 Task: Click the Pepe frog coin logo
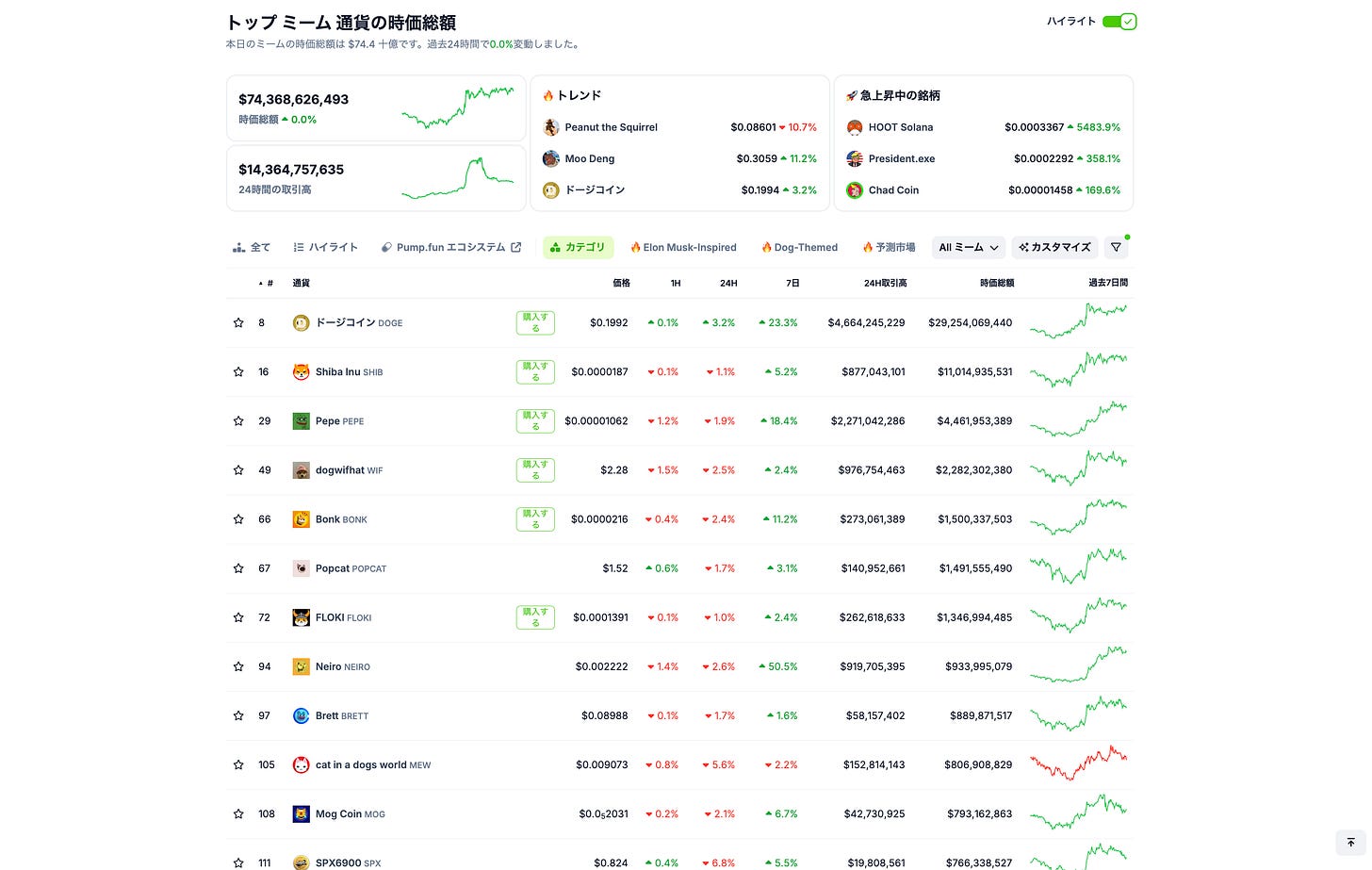click(x=301, y=421)
